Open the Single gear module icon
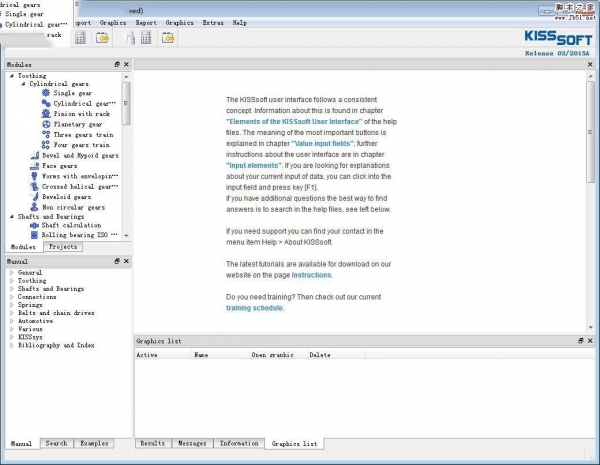 pyautogui.click(x=46, y=93)
